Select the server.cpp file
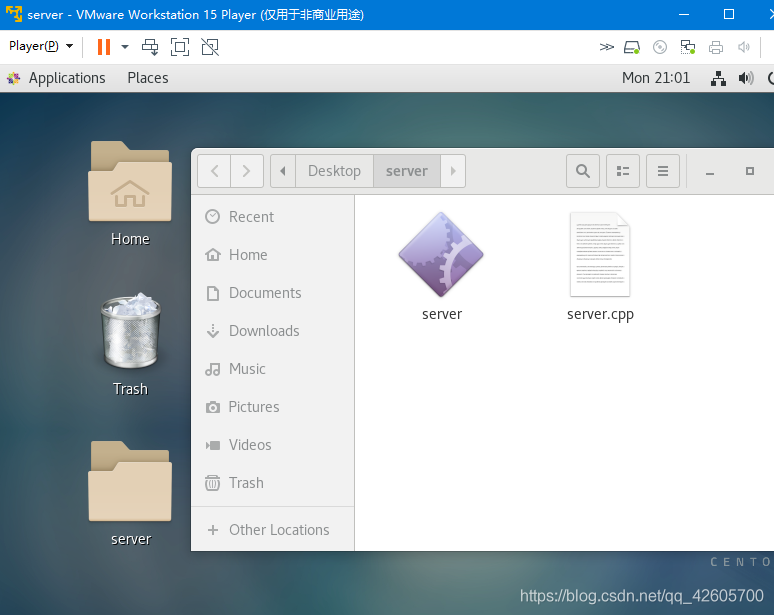Screen dimensions: 774x615 coord(600,267)
